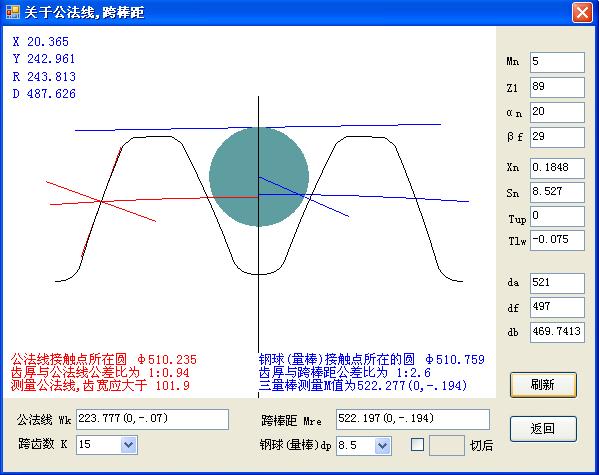Select the da diameter field
Viewport: 599px width, 475px height.
[x=557, y=283]
